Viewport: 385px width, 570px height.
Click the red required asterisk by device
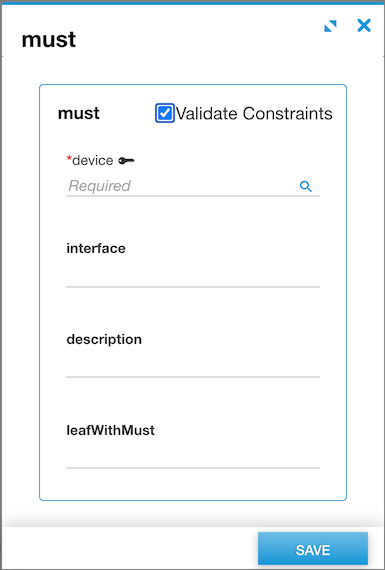[x=69, y=158]
